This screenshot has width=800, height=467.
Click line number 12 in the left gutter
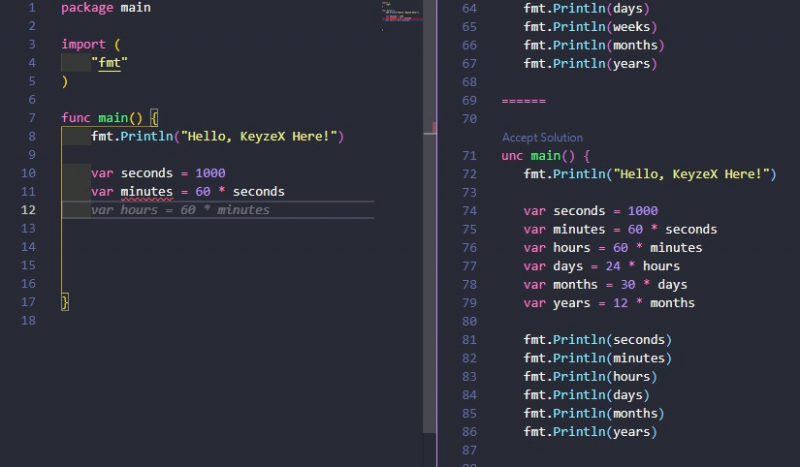[29, 210]
